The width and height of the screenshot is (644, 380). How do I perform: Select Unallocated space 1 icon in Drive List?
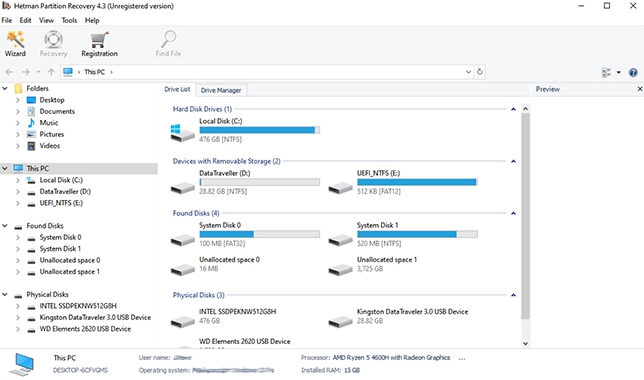click(340, 269)
